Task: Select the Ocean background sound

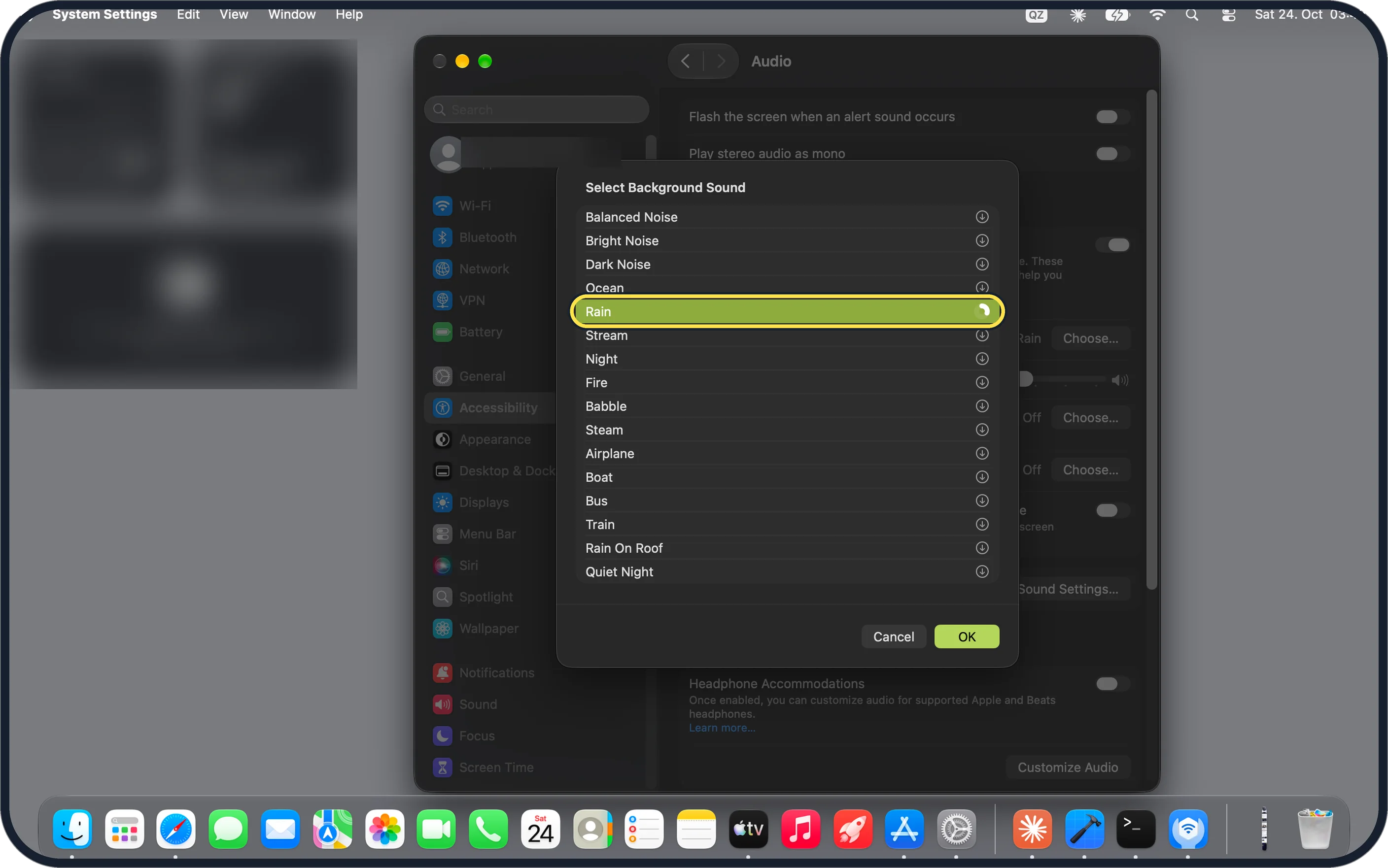Action: tap(787, 288)
